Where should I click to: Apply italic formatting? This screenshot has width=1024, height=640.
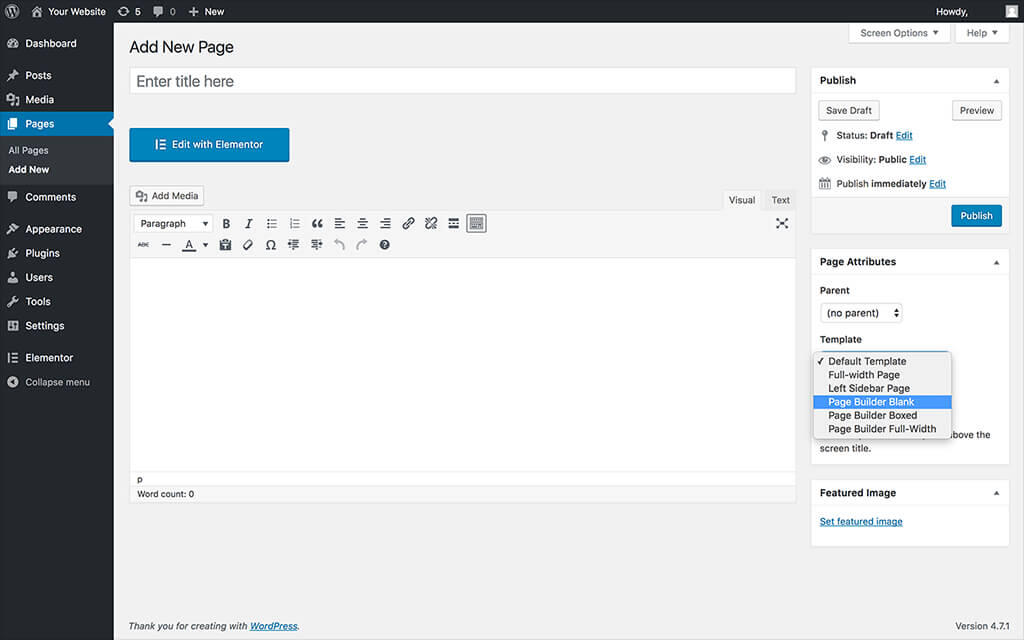pyautogui.click(x=248, y=223)
